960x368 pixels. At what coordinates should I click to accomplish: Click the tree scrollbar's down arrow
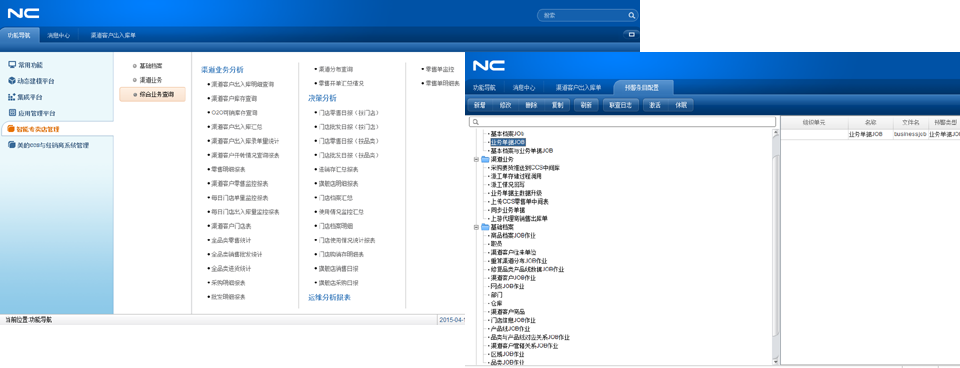tap(776, 361)
